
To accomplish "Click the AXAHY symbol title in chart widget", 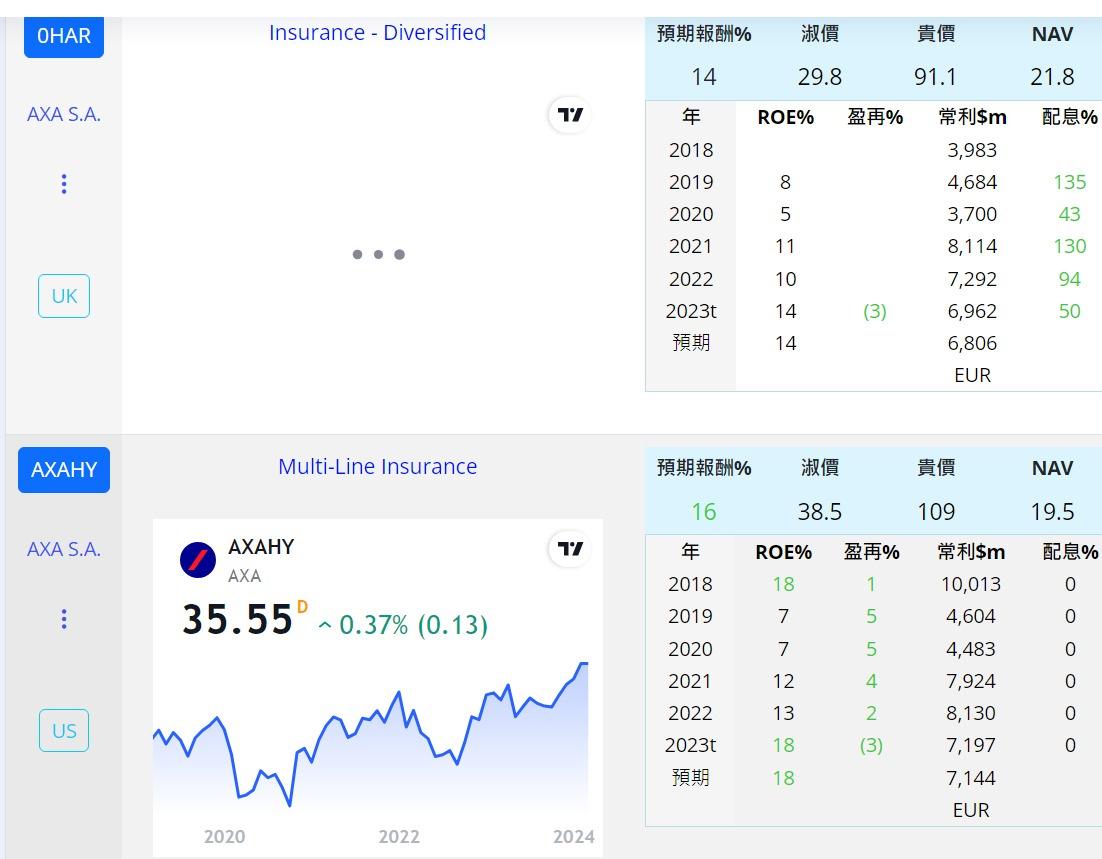I will 261,547.
